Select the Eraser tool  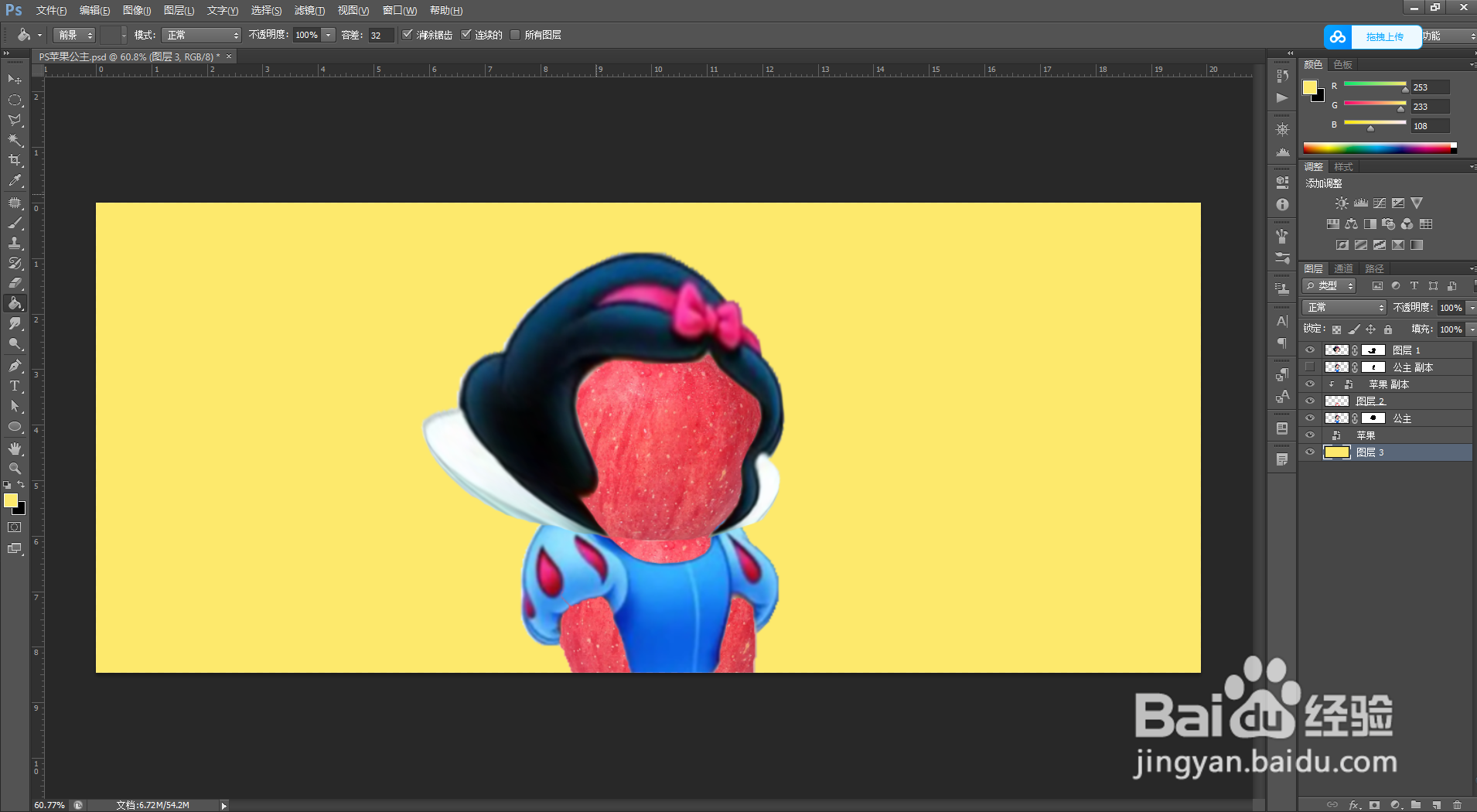coord(15,283)
